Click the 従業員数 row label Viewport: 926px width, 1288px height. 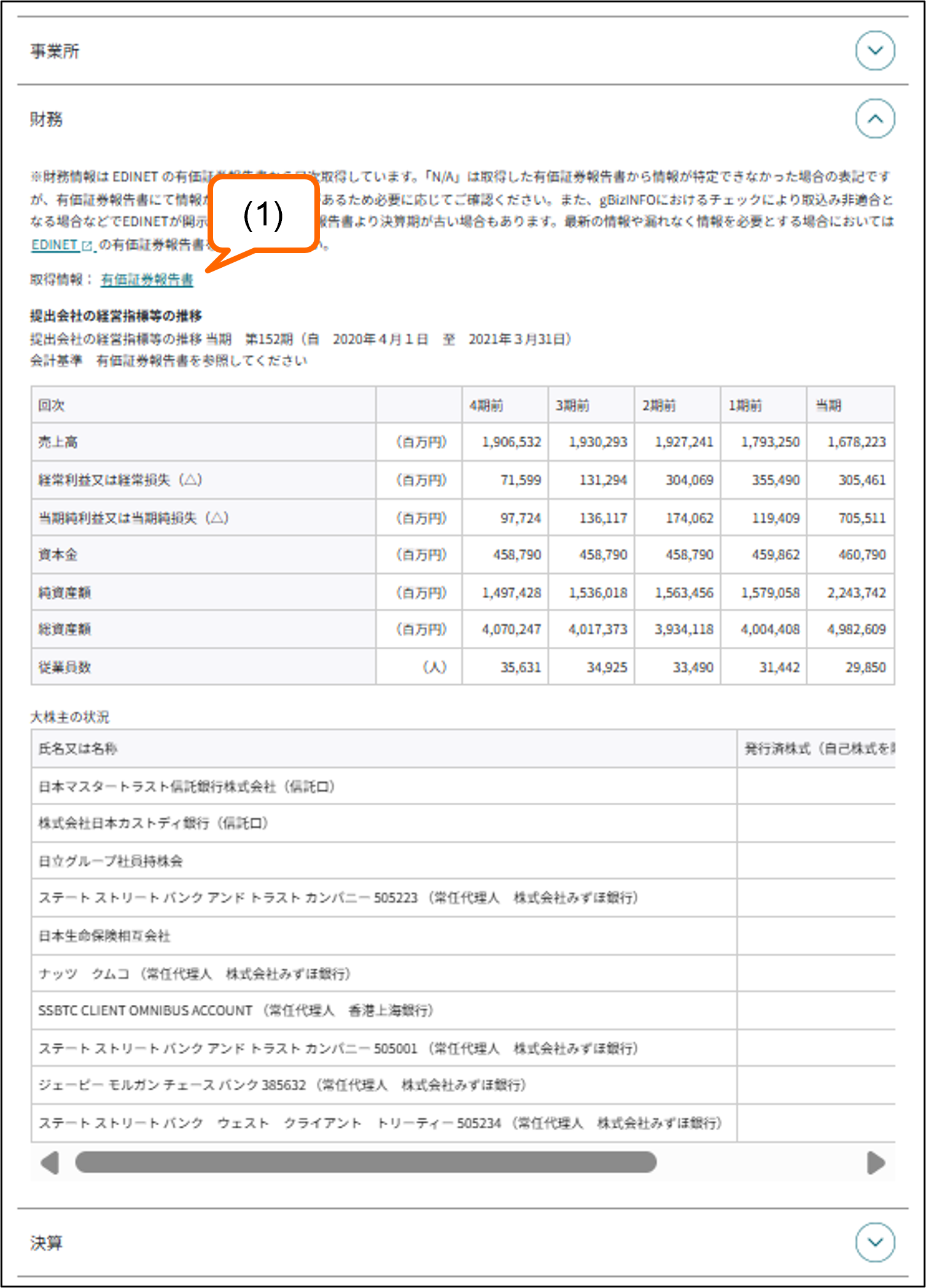(64, 668)
